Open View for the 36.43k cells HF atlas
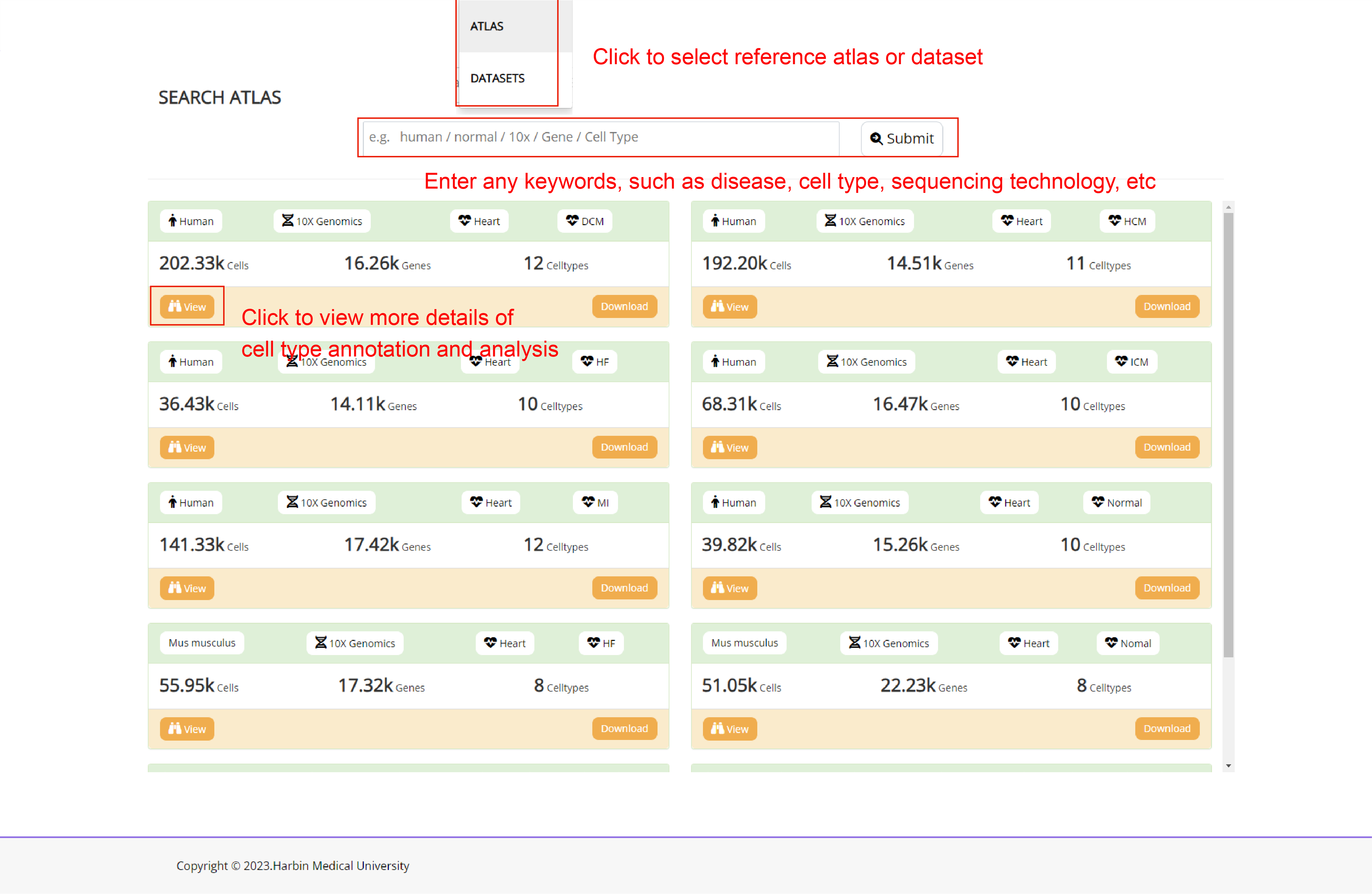Screen dimensions: 1372x894 pyautogui.click(x=187, y=447)
